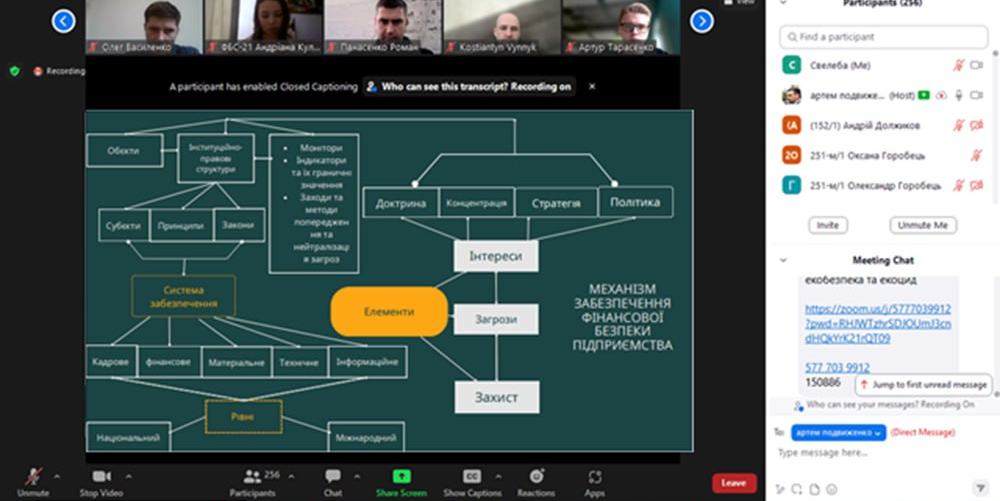Click the red Leave button

[733, 483]
